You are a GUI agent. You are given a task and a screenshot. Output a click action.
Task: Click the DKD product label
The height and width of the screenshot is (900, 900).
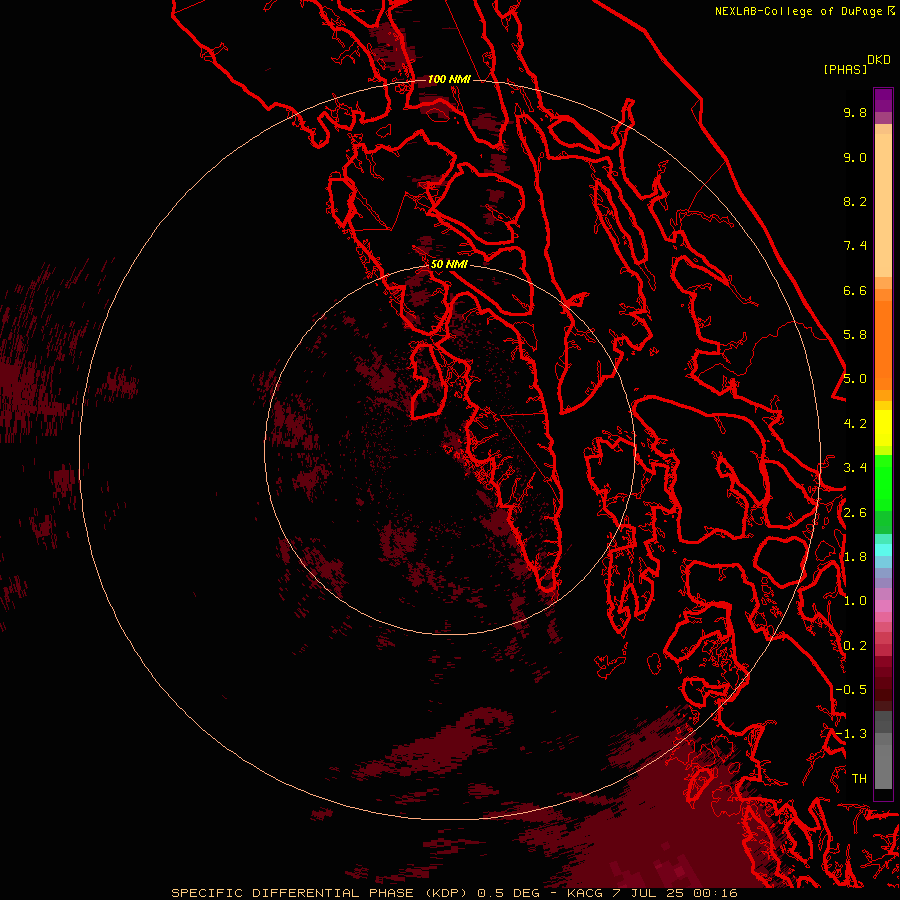(x=879, y=60)
